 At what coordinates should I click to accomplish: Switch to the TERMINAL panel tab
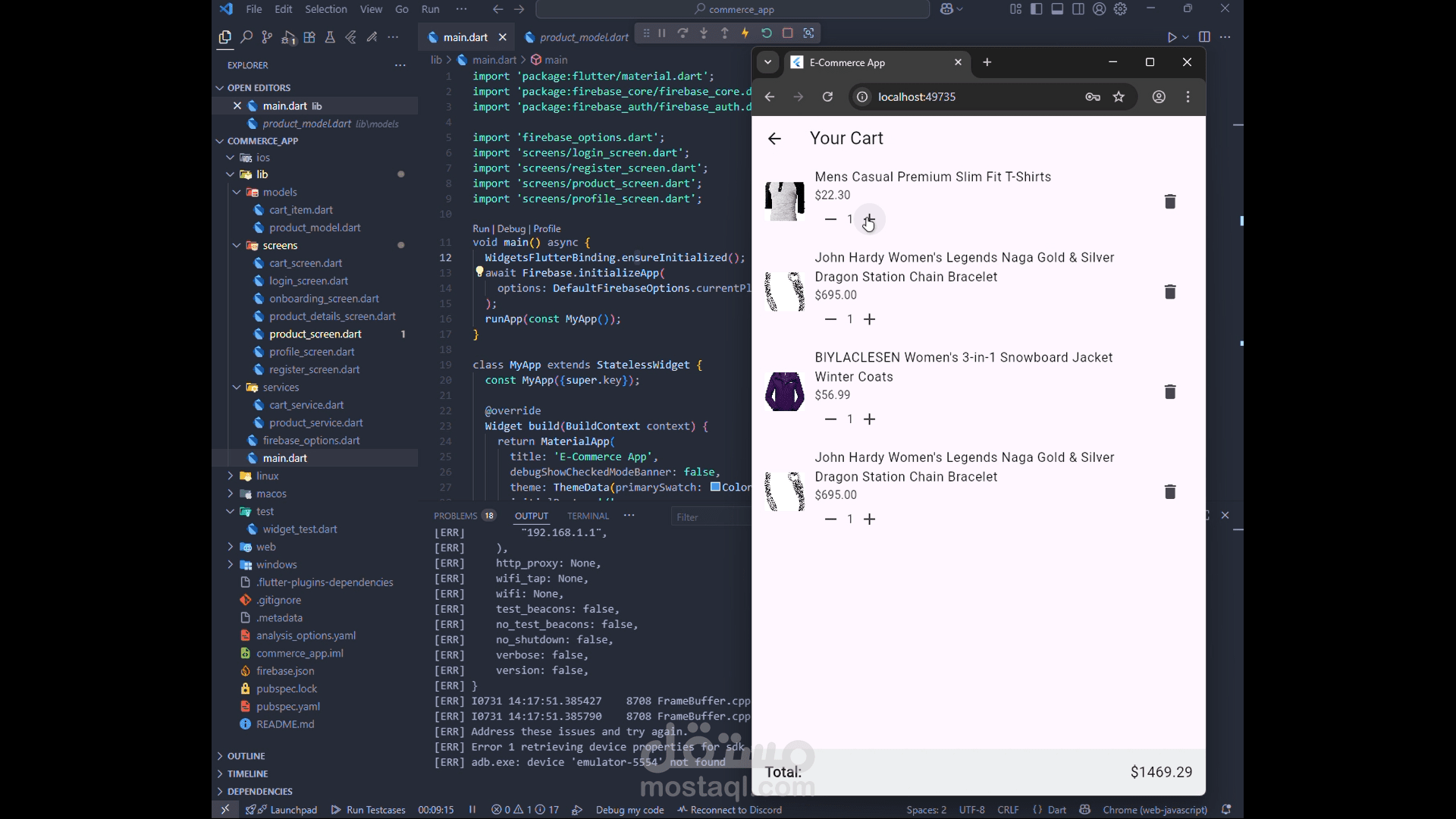coord(588,516)
